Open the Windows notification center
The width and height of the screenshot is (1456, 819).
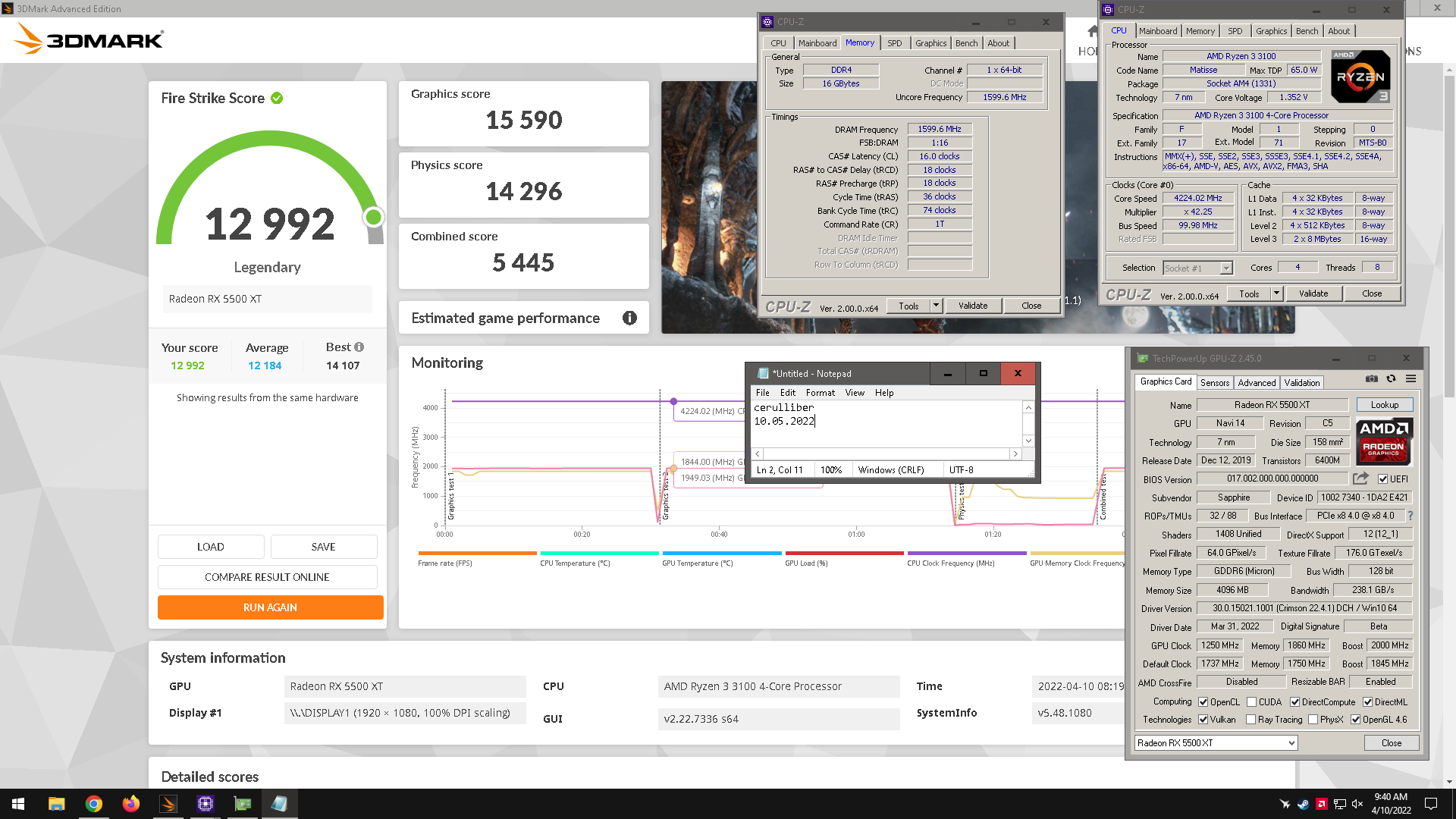1431,804
